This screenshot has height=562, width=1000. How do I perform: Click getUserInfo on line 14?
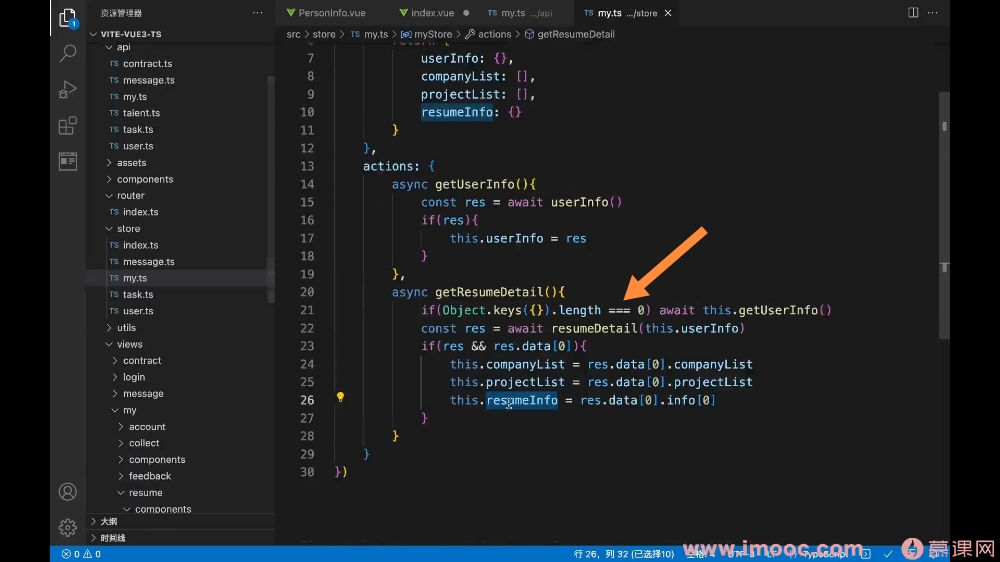pos(475,184)
